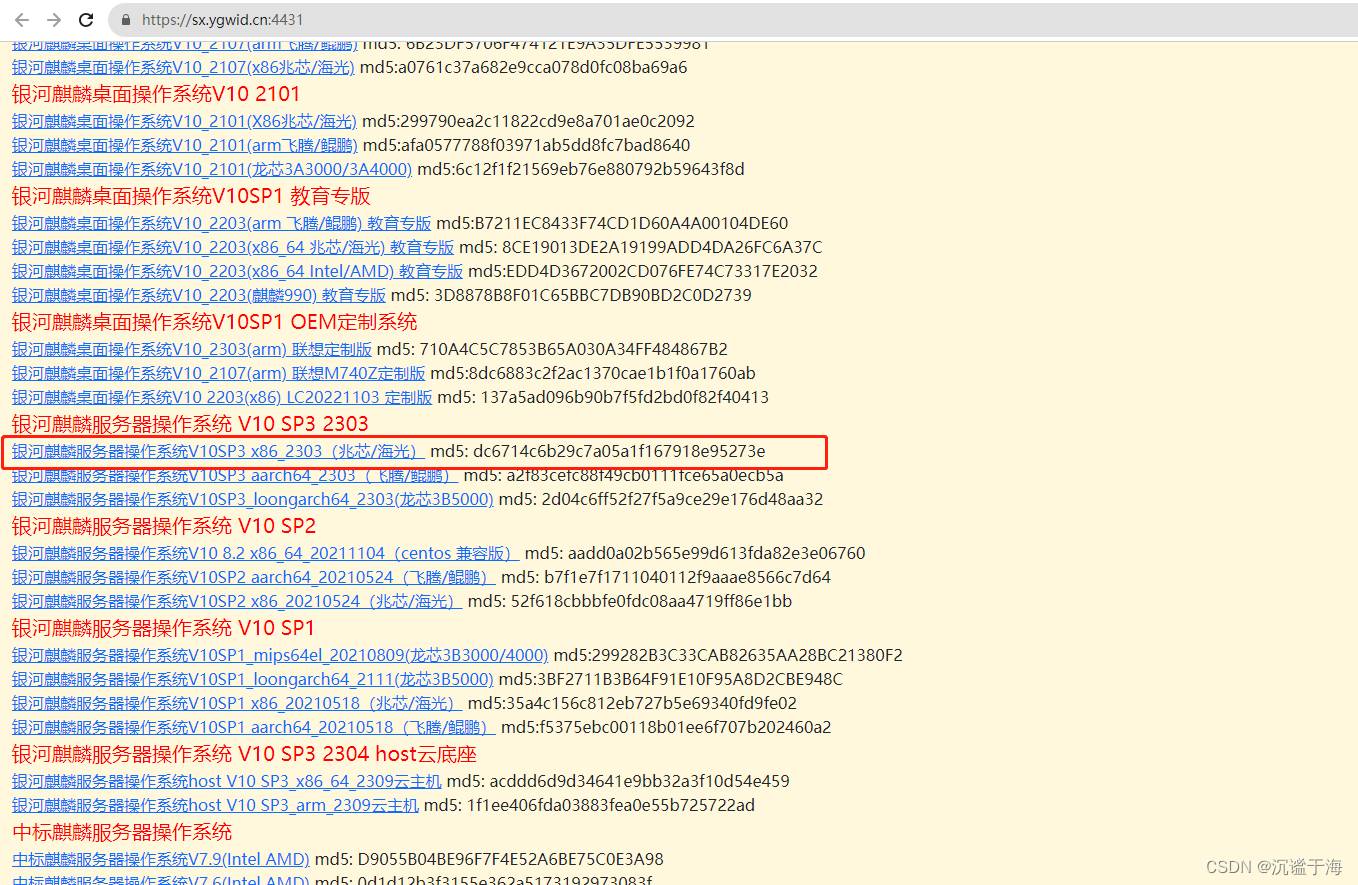Screen dimensions: 1358x885
Task: Open V10SP3 x86_2303 (兆芯/海光) server link
Action: coord(218,452)
